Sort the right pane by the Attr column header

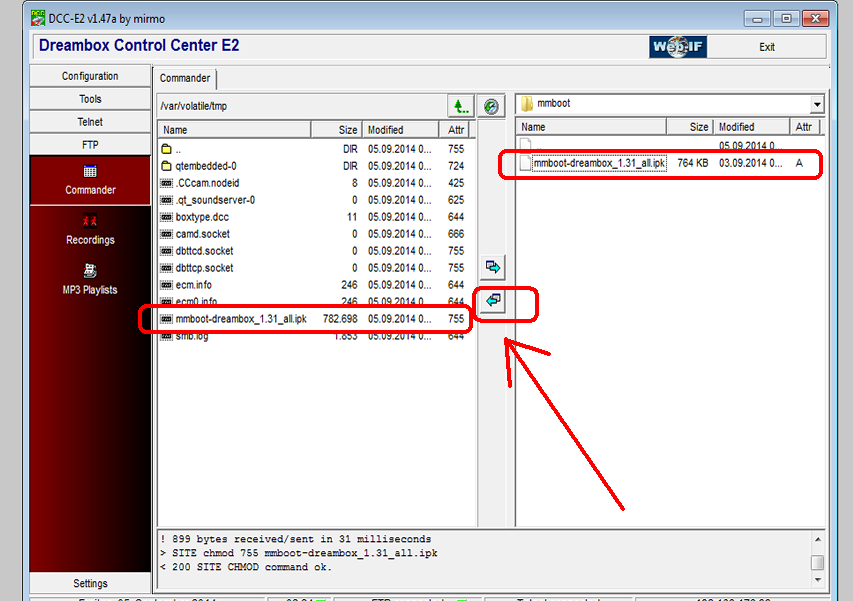[x=805, y=127]
